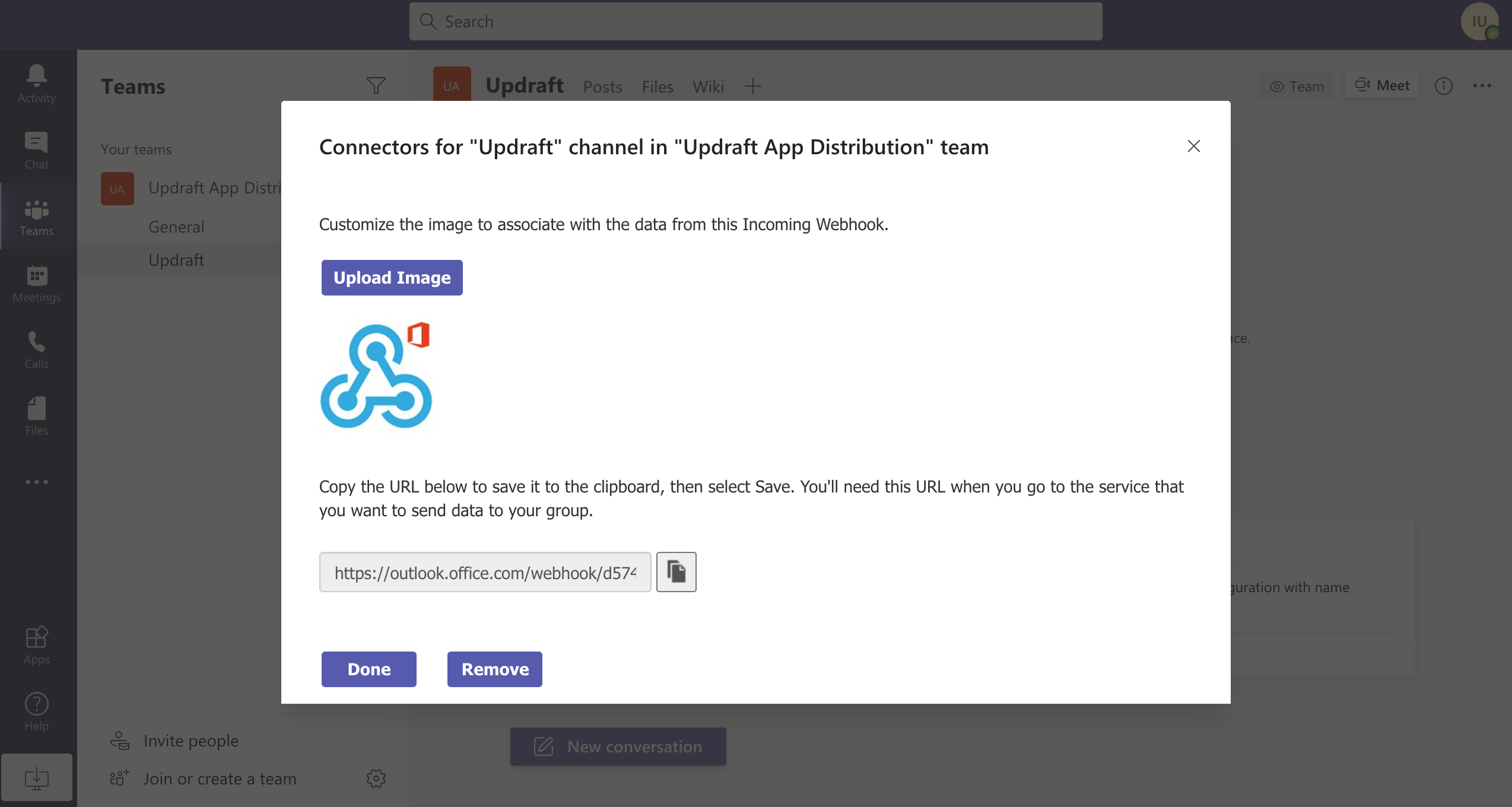Click the Your teams label
Image resolution: width=1512 pixels, height=807 pixels.
[x=136, y=150]
